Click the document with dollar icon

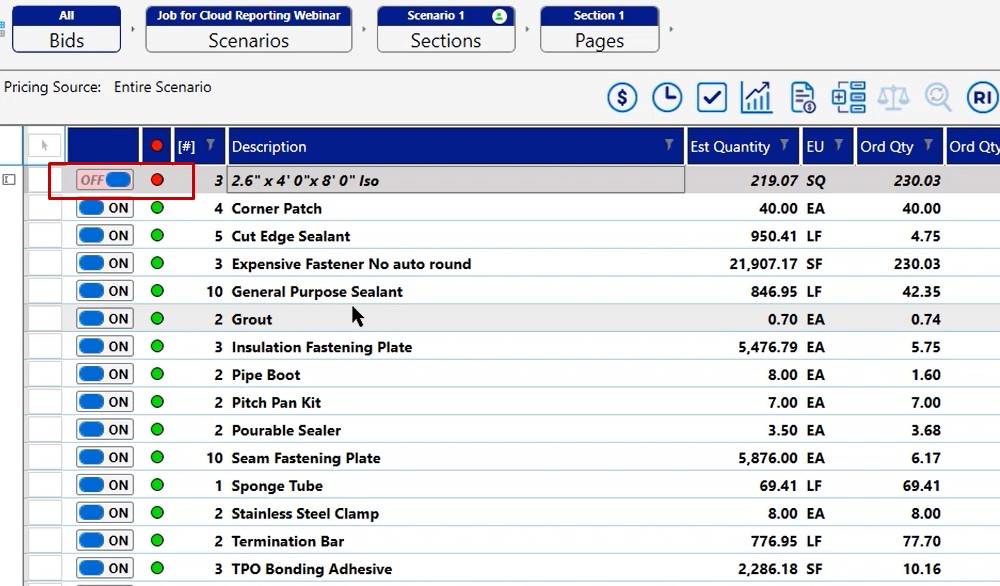[802, 97]
